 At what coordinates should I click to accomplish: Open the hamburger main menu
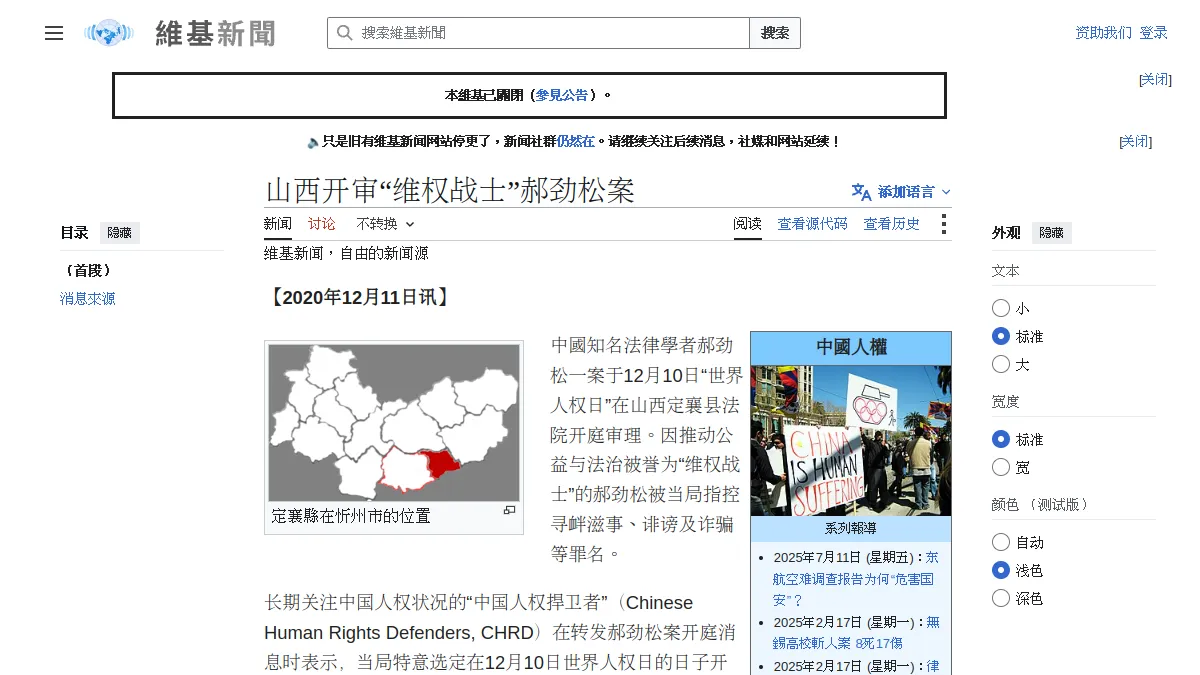click(x=54, y=33)
